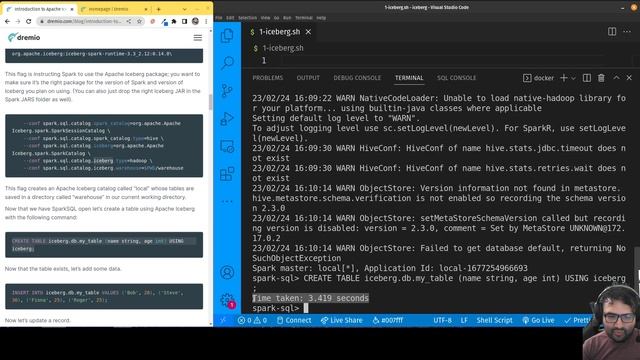Switch to the Debug Console tab
Image resolution: width=640 pixels, height=360 pixels.
point(357,78)
